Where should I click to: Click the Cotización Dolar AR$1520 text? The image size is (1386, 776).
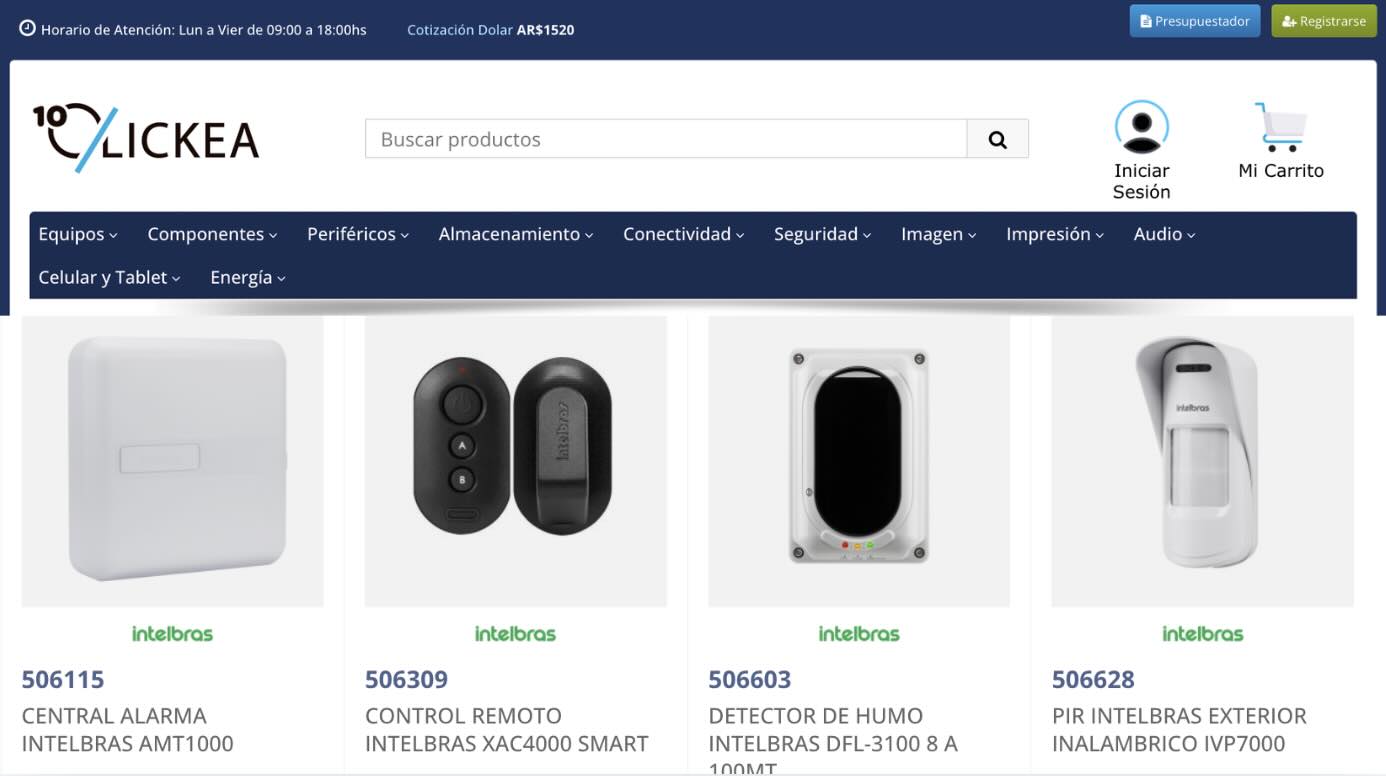point(491,30)
